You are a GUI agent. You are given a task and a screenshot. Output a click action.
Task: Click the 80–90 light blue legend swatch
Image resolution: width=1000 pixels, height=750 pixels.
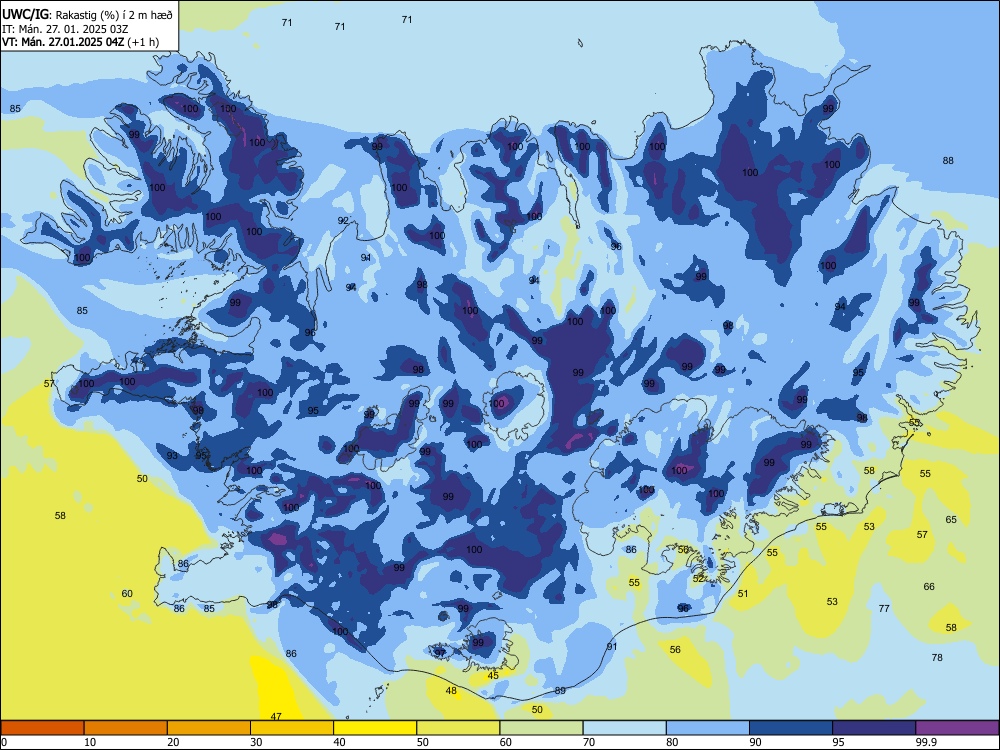[x=707, y=728]
